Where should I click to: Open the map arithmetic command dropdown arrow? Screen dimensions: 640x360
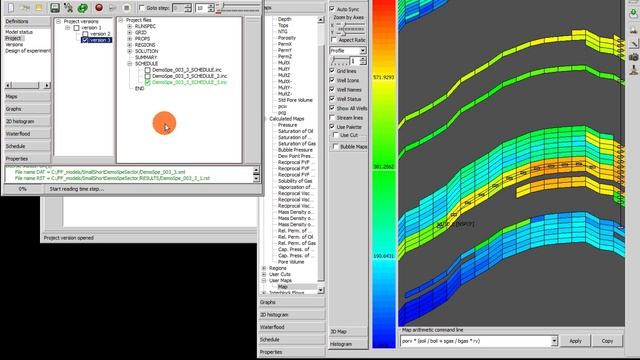tap(554, 341)
